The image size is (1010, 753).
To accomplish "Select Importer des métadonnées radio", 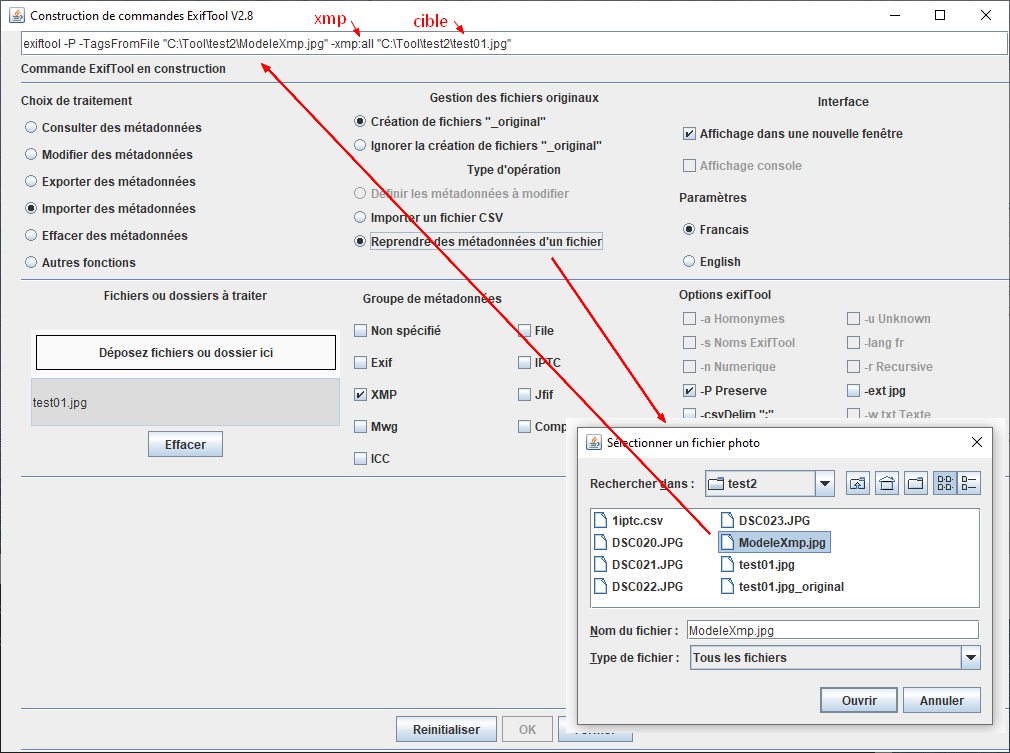I will pos(31,209).
